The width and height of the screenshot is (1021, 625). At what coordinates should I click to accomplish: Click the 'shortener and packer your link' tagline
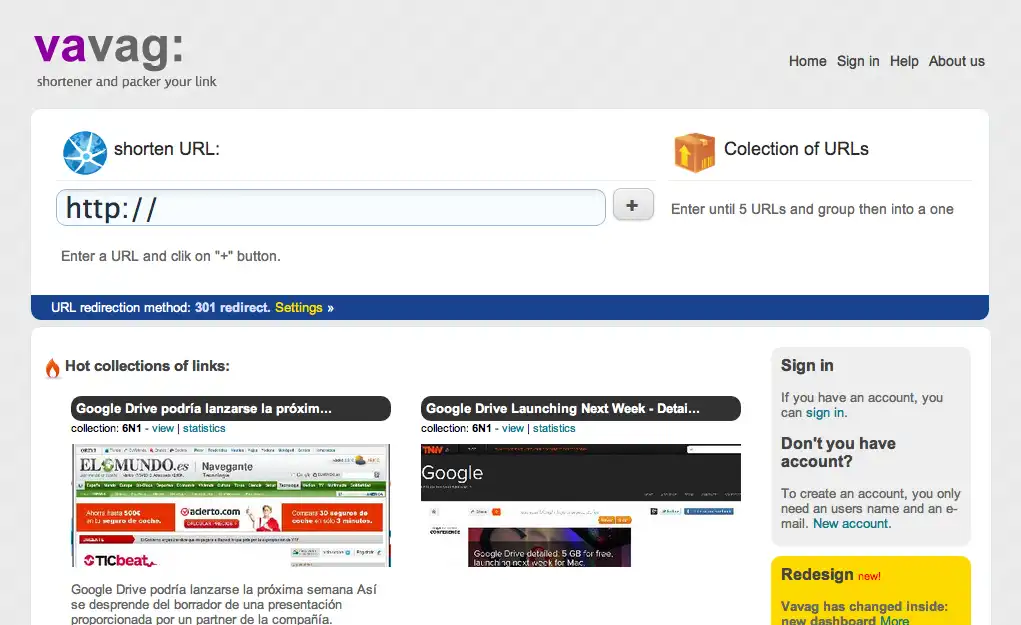pos(126,81)
